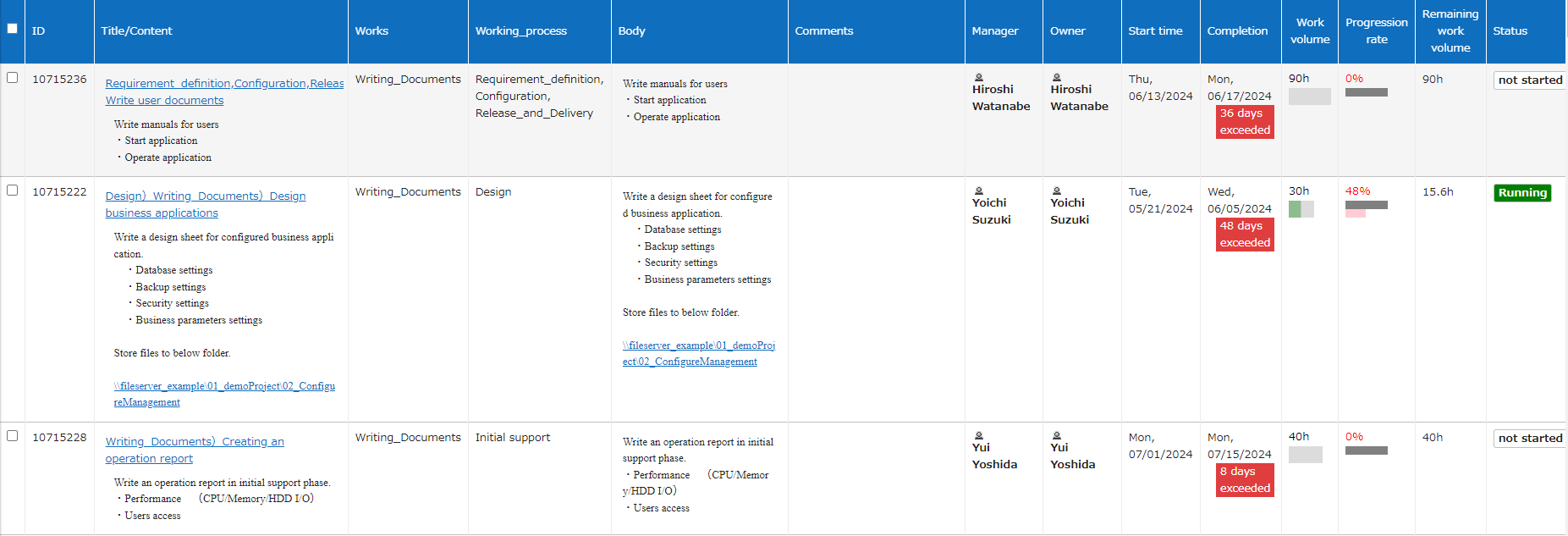
Task: Click the green Running status button
Action: point(1522,192)
